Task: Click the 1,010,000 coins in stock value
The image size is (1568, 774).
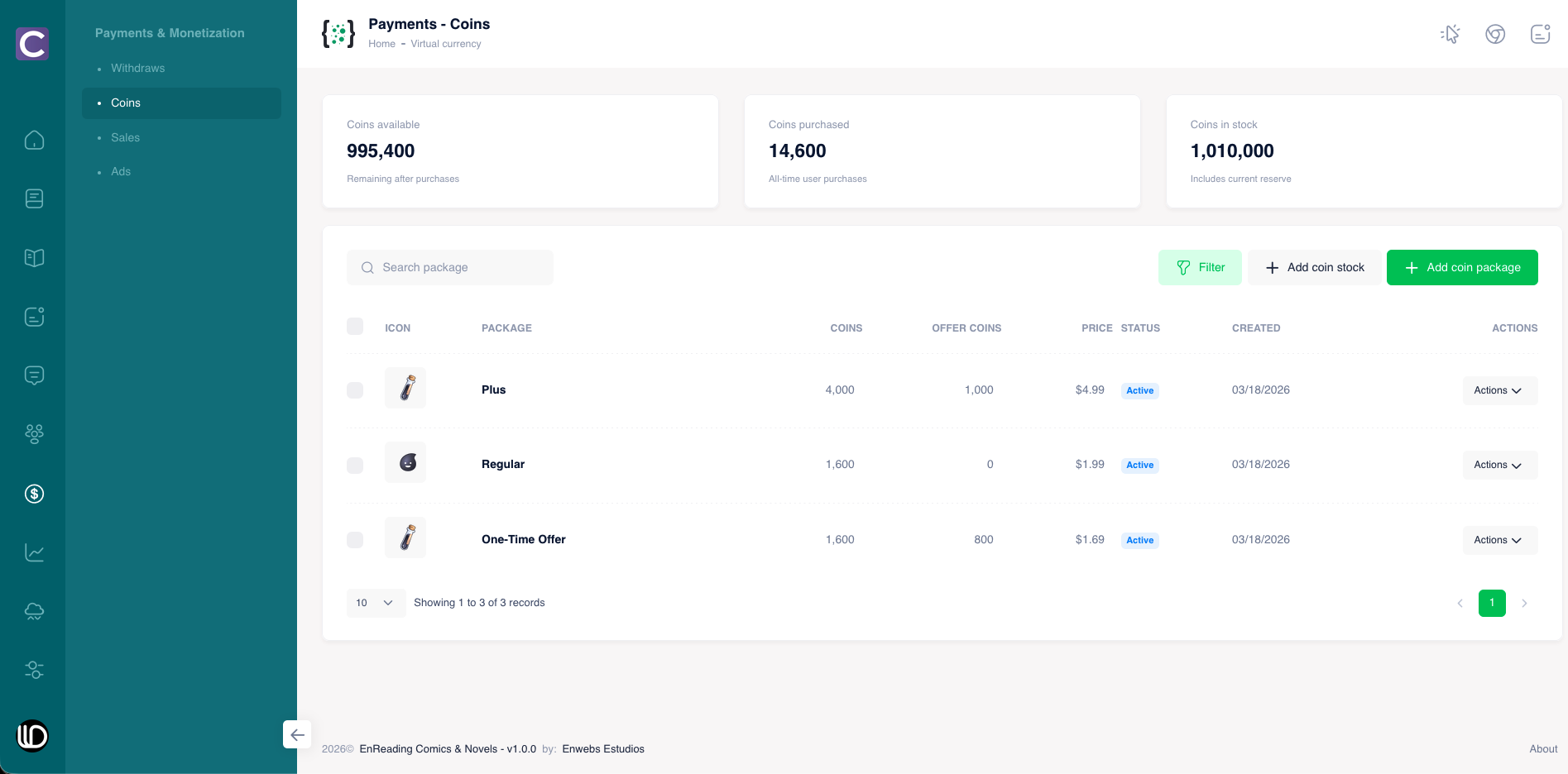Action: point(1232,150)
